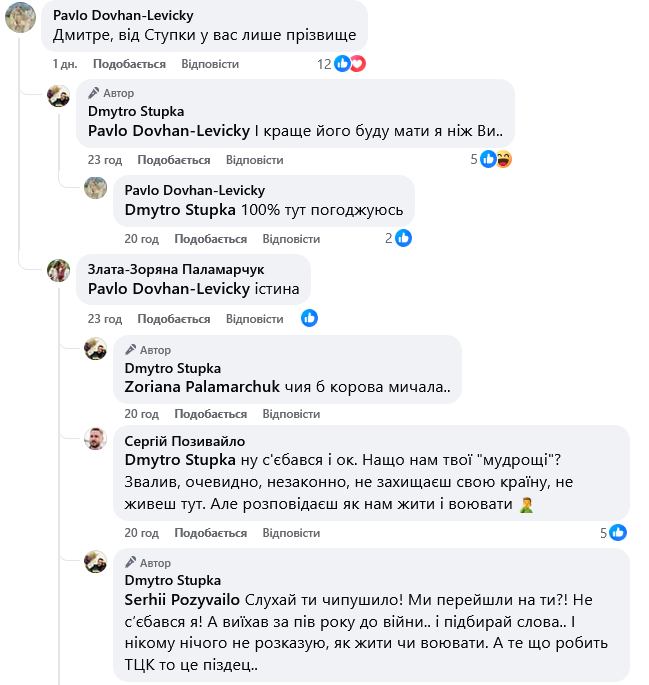Click the pencil "Автор" badge above the last comment
The width and height of the screenshot is (649, 685).
tap(148, 563)
